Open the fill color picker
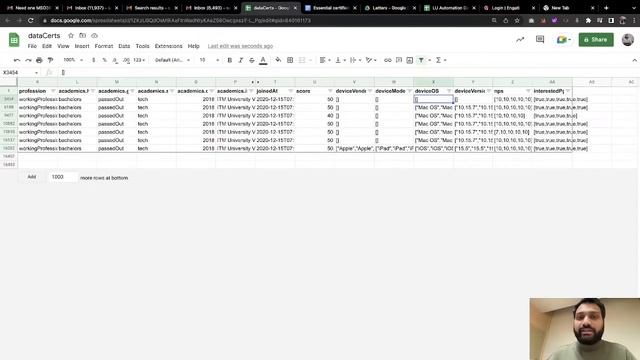This screenshot has width=640, height=360. coord(278,60)
